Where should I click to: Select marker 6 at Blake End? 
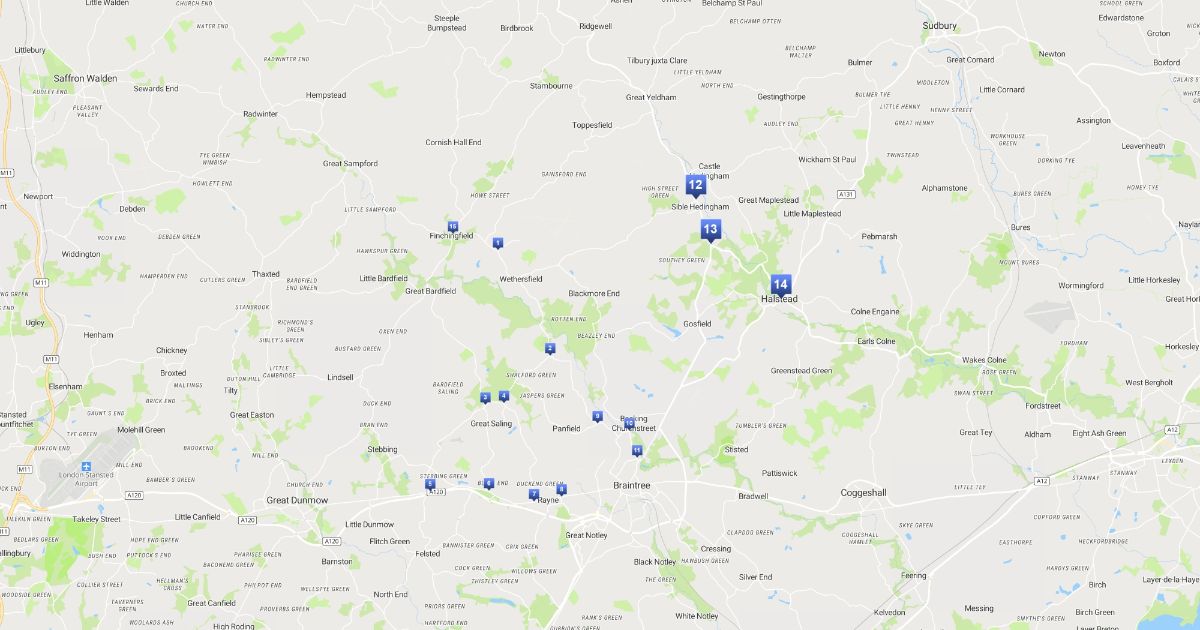(488, 483)
